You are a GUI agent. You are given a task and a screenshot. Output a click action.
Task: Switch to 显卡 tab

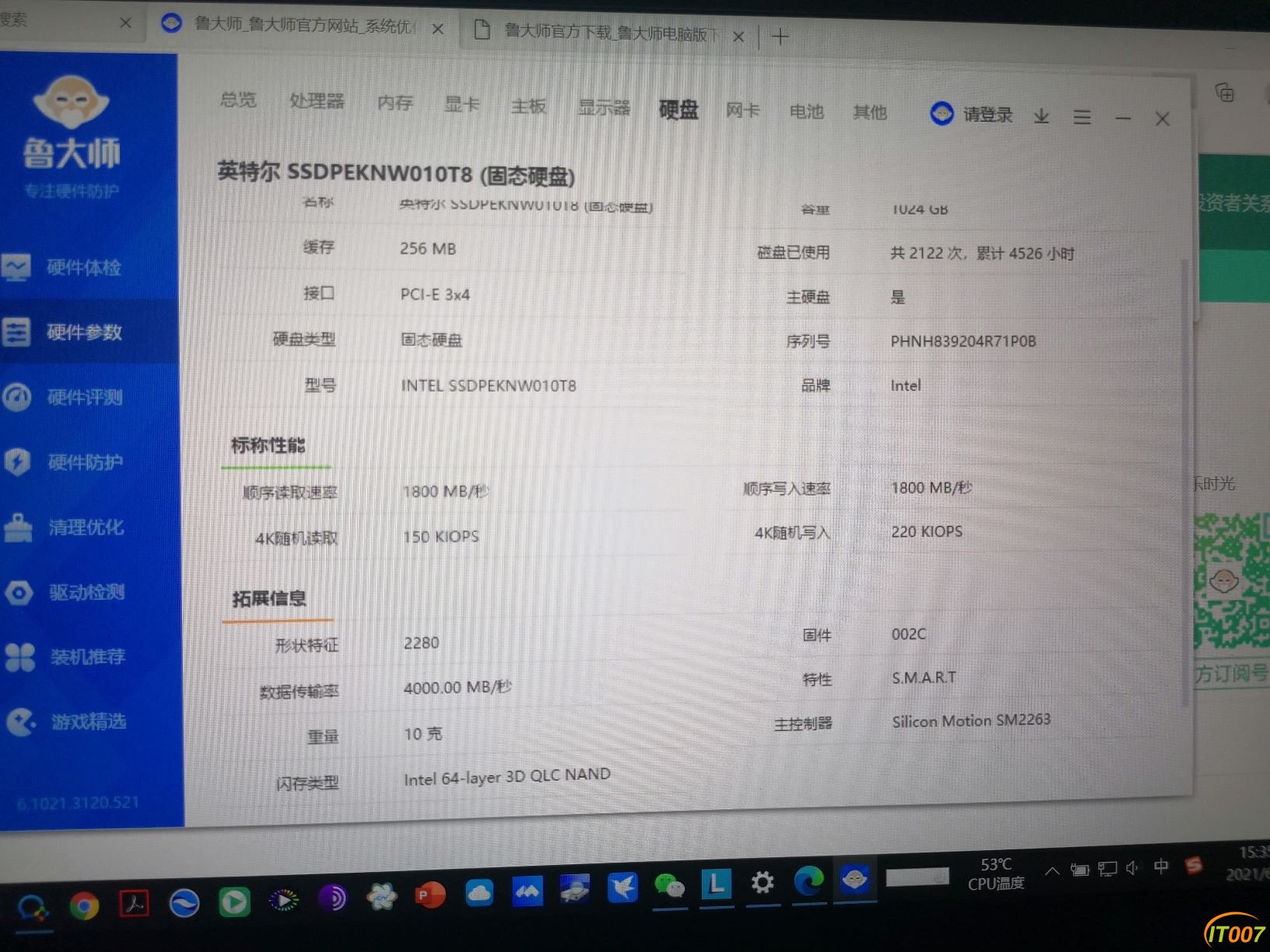click(461, 104)
